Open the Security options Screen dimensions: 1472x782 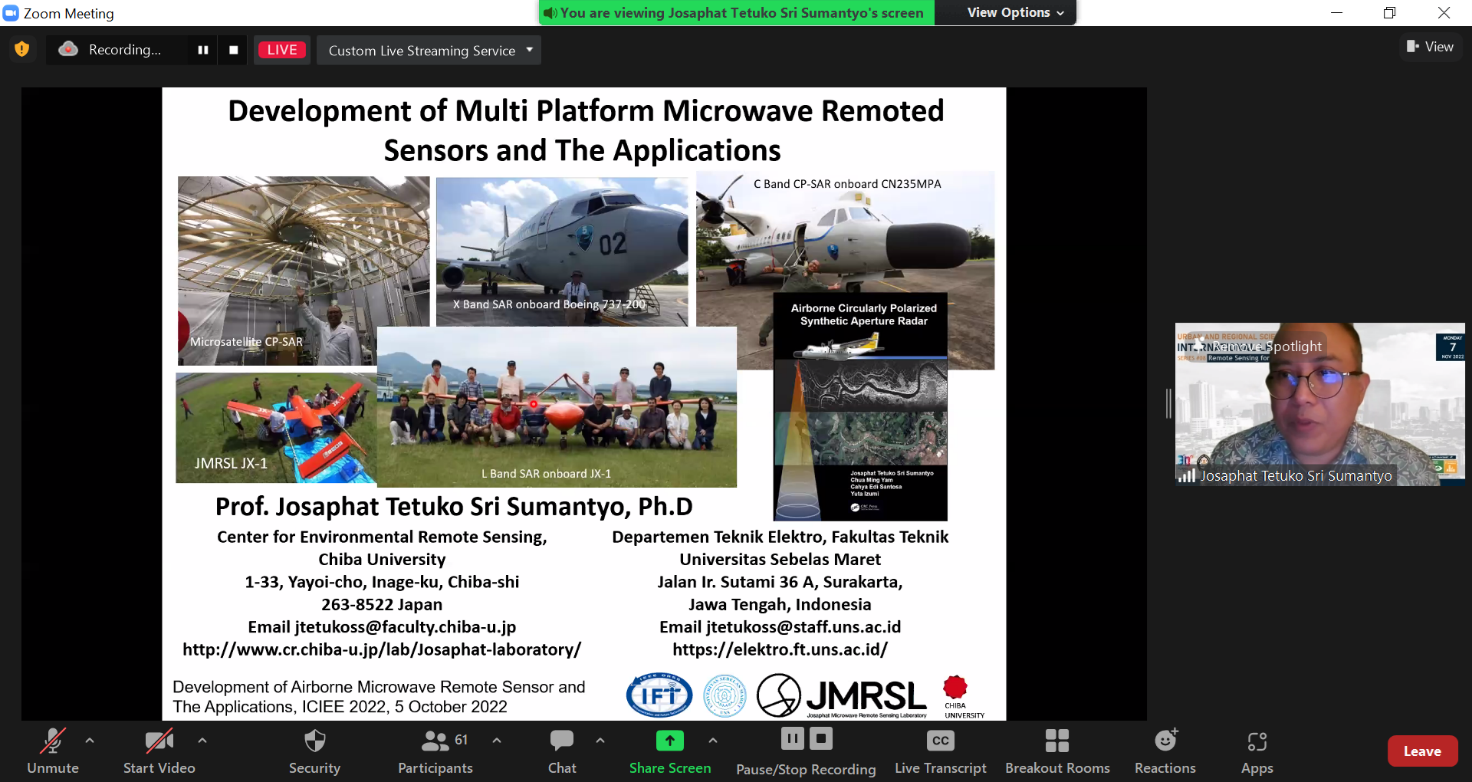314,751
